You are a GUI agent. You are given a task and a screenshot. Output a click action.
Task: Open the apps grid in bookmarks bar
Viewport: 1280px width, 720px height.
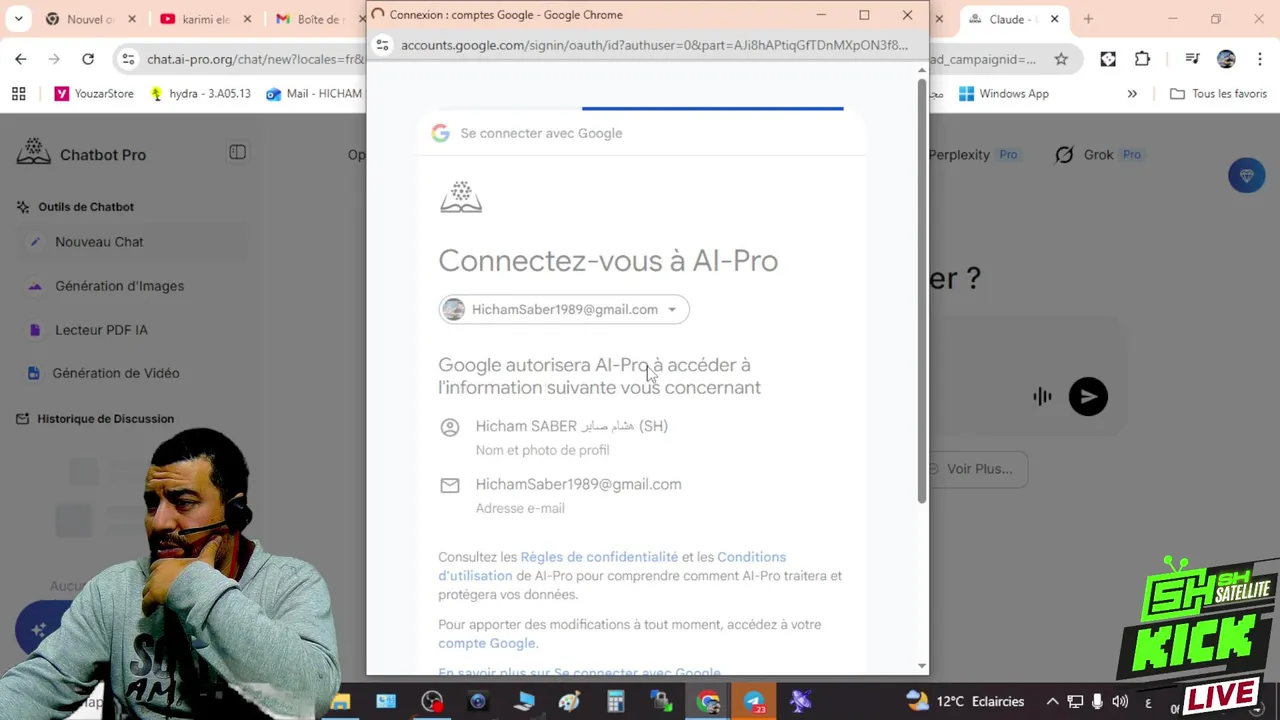[18, 94]
